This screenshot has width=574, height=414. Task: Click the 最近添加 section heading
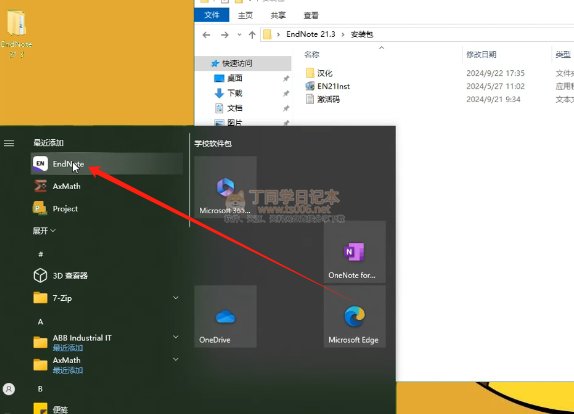pos(48,143)
